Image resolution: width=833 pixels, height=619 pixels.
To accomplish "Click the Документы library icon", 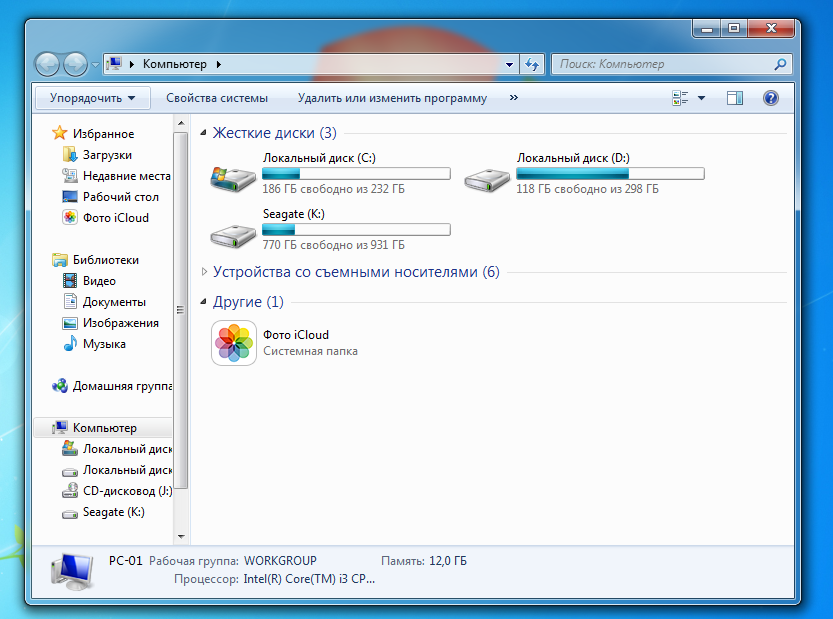I will pyautogui.click(x=70, y=301).
